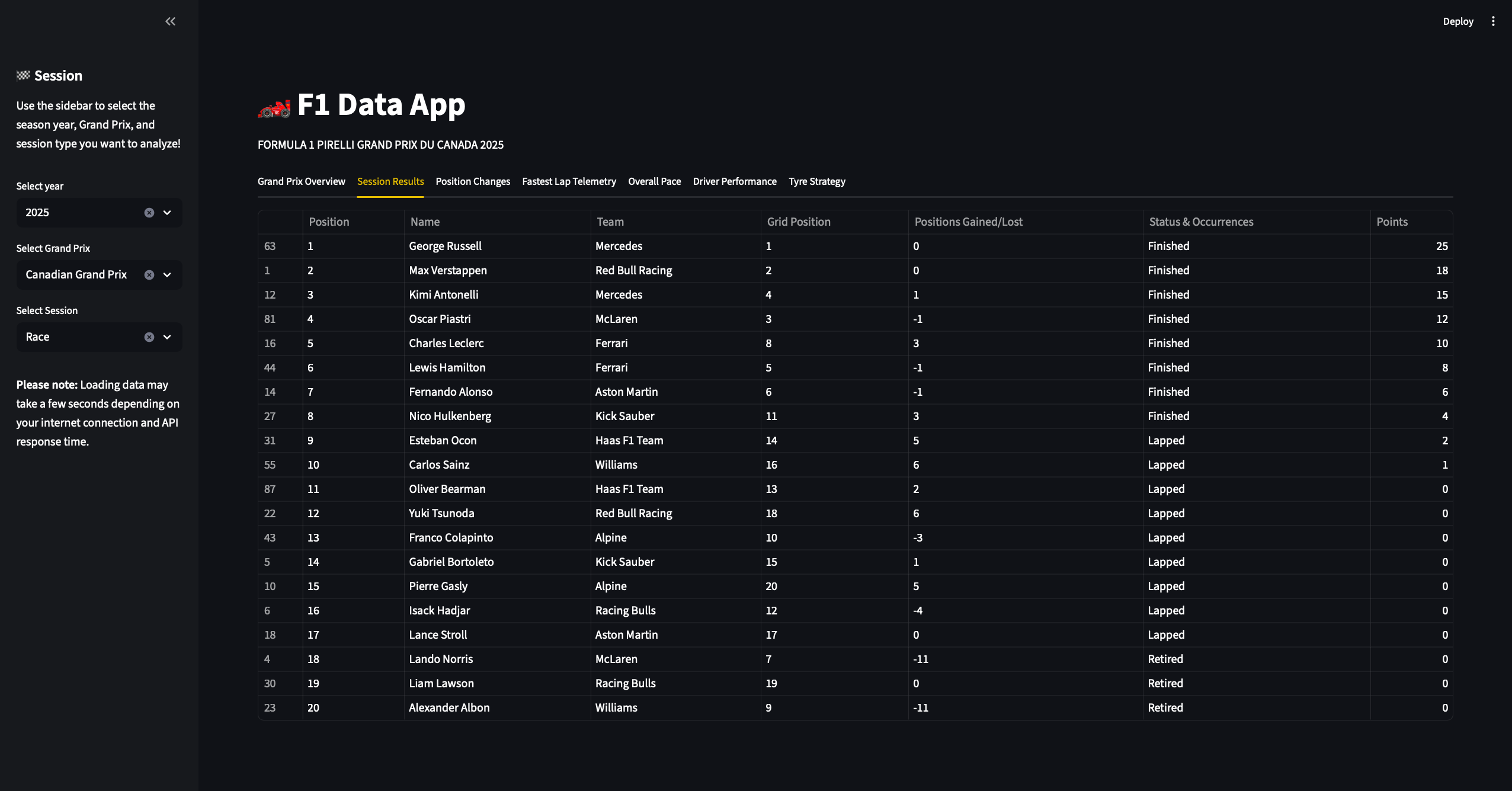The image size is (1512, 791).
Task: Sort by Status & Occurrences header
Action: (1257, 222)
